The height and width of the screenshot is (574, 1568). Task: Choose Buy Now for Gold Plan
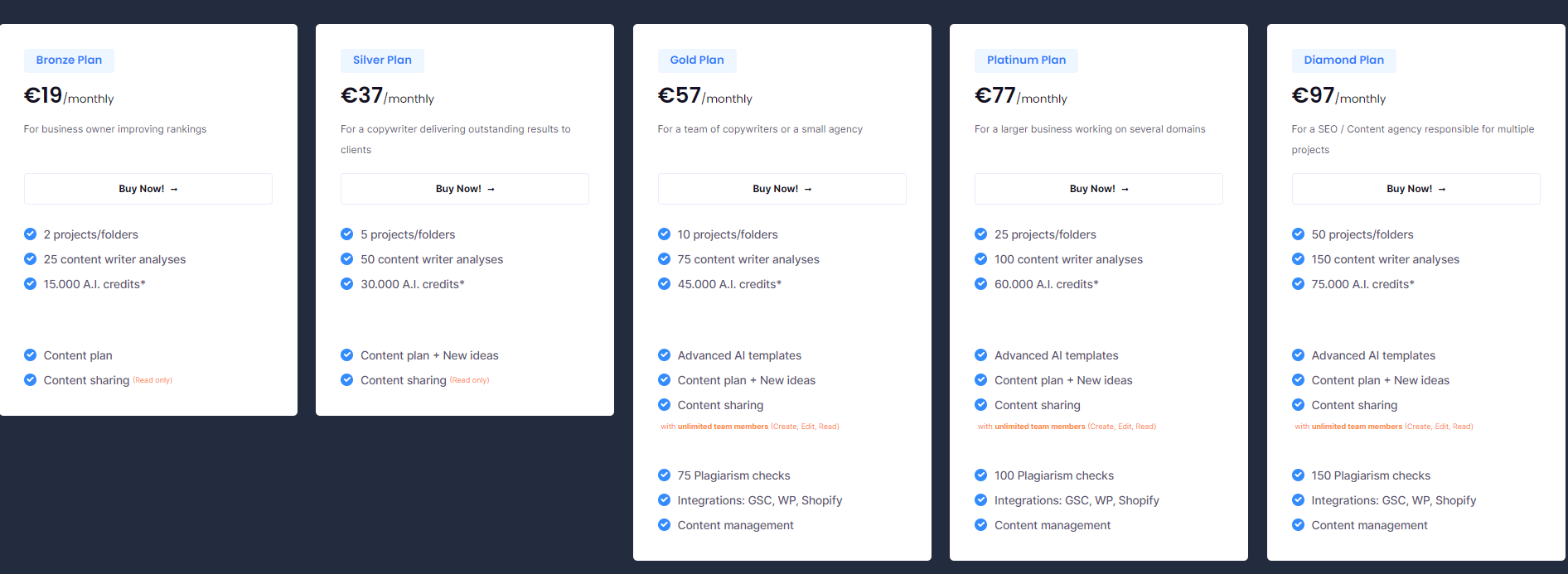[782, 189]
